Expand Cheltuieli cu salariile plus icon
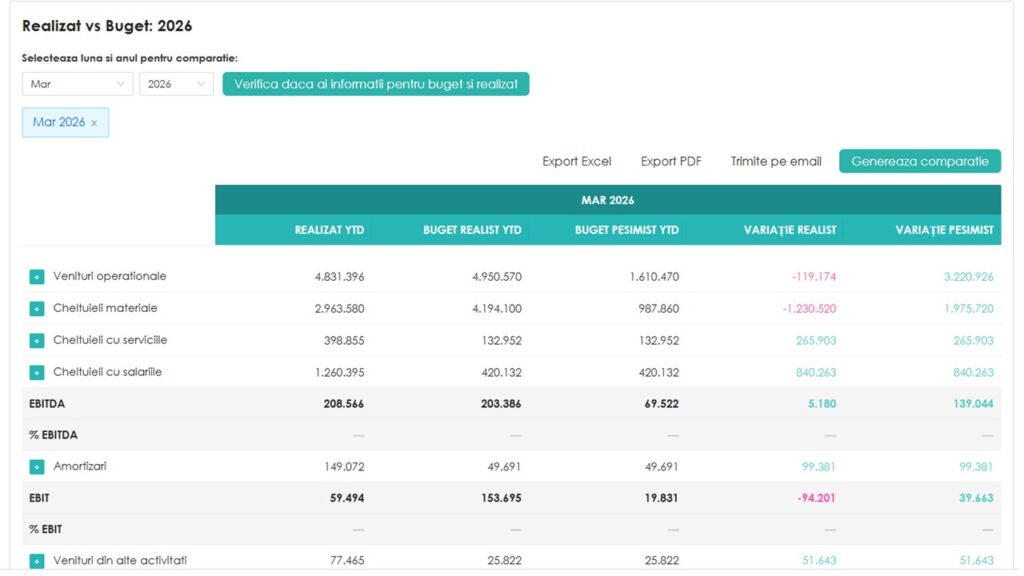This screenshot has height=576, width=1024. 37,372
